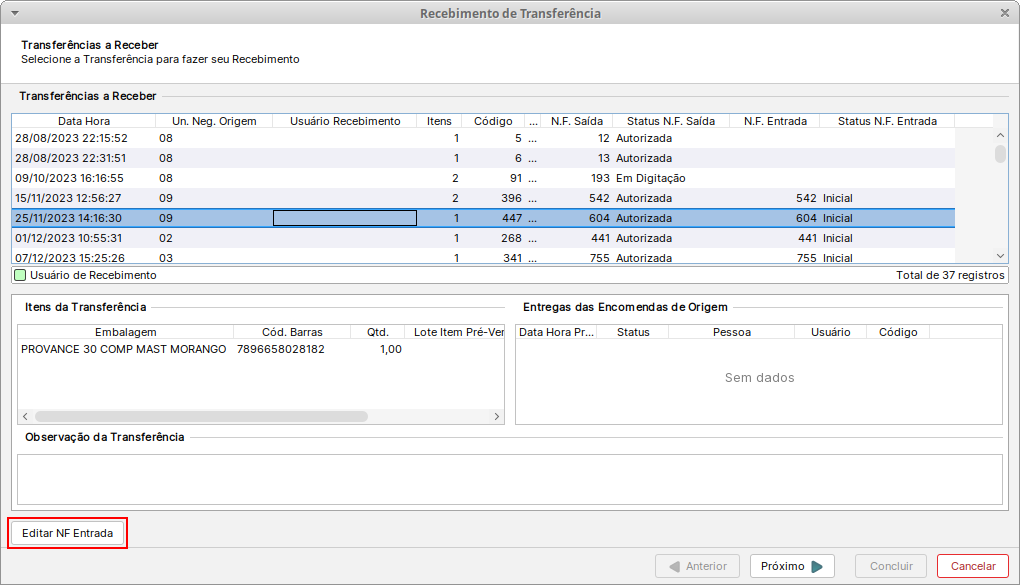Image resolution: width=1020 pixels, height=585 pixels.
Task: Click green Usuário de Recebimento legend swatch
Action: [20, 275]
